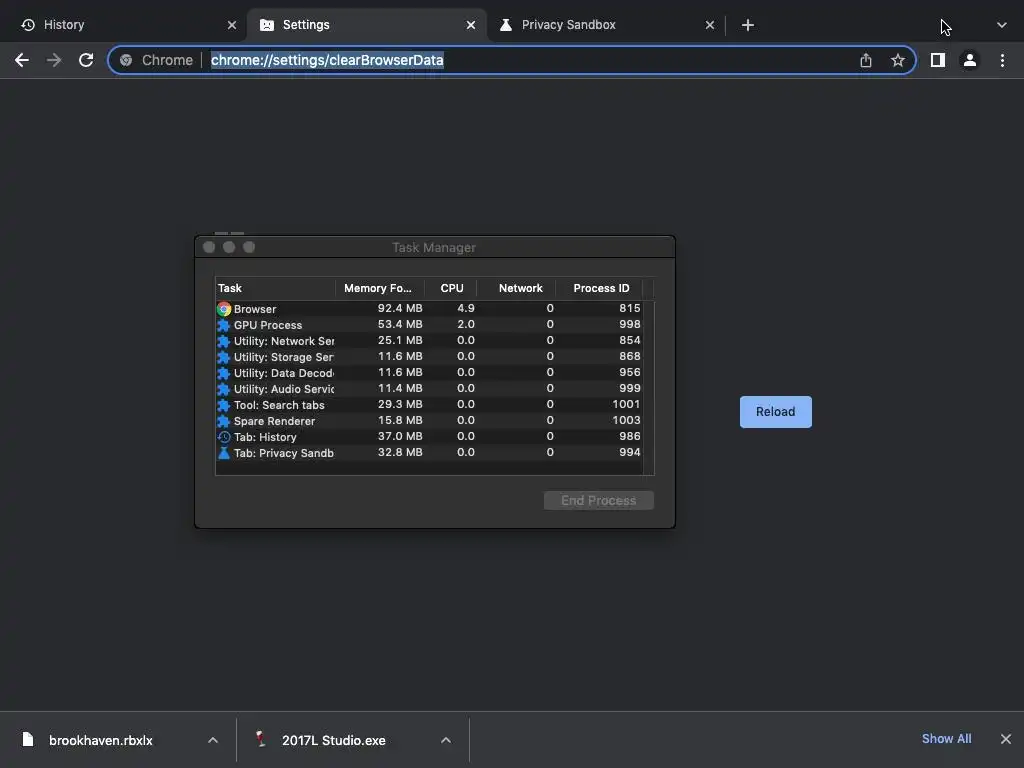The image size is (1024, 768).
Task: Open the Chrome three-dot menu
Action: tap(1002, 60)
